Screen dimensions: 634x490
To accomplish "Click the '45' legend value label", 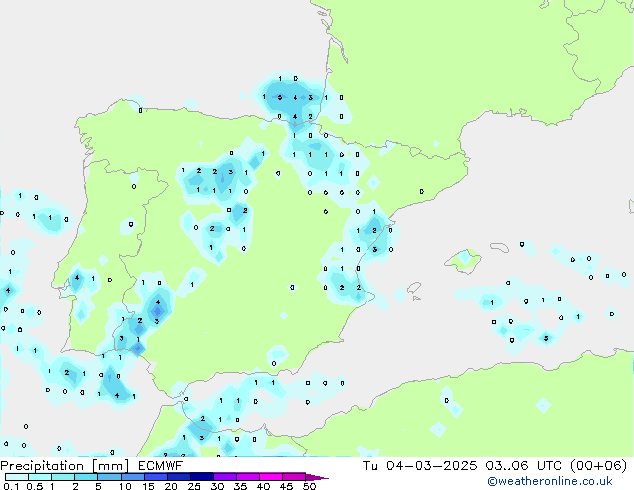I will (286, 486).
